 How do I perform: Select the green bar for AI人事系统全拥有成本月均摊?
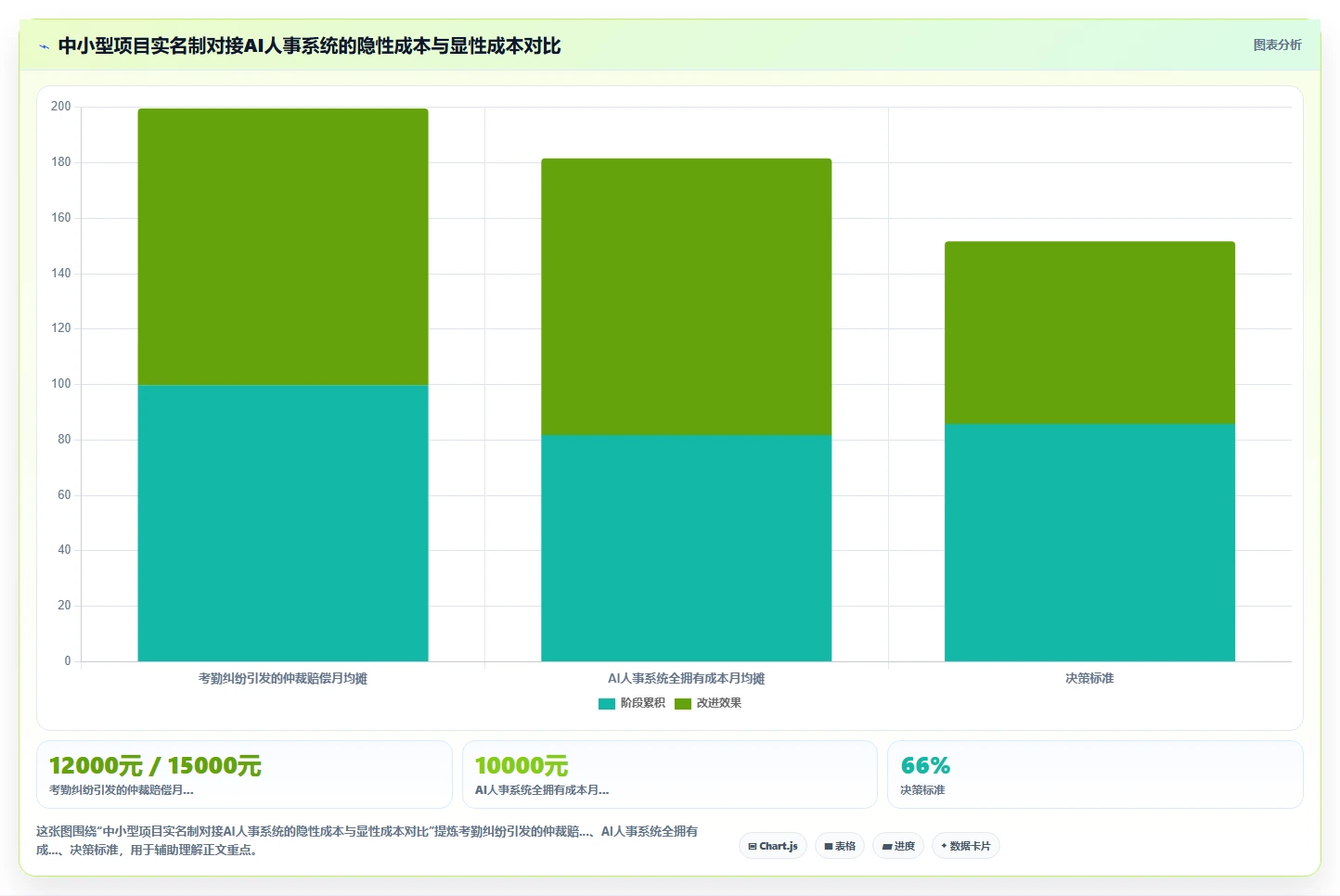pos(687,297)
